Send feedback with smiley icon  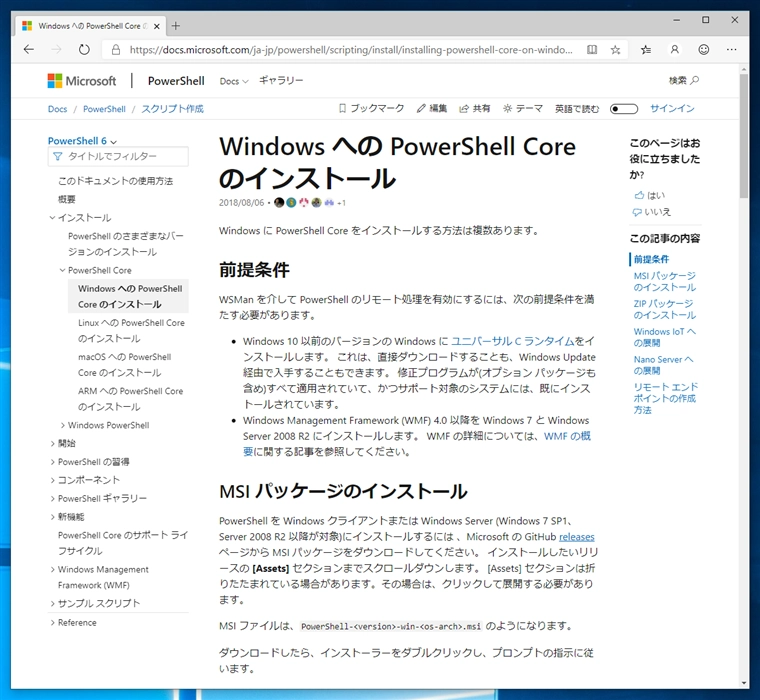(x=703, y=49)
